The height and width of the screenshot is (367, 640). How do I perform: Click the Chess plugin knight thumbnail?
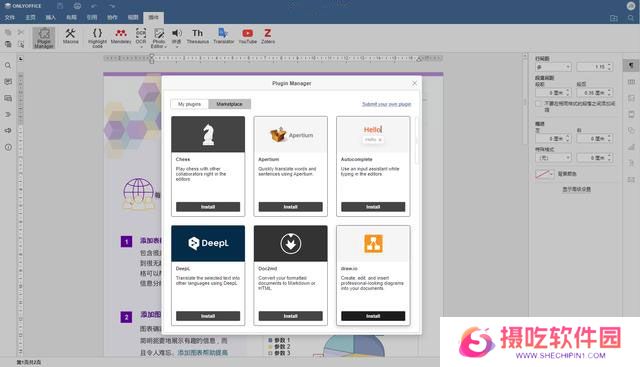click(x=208, y=134)
